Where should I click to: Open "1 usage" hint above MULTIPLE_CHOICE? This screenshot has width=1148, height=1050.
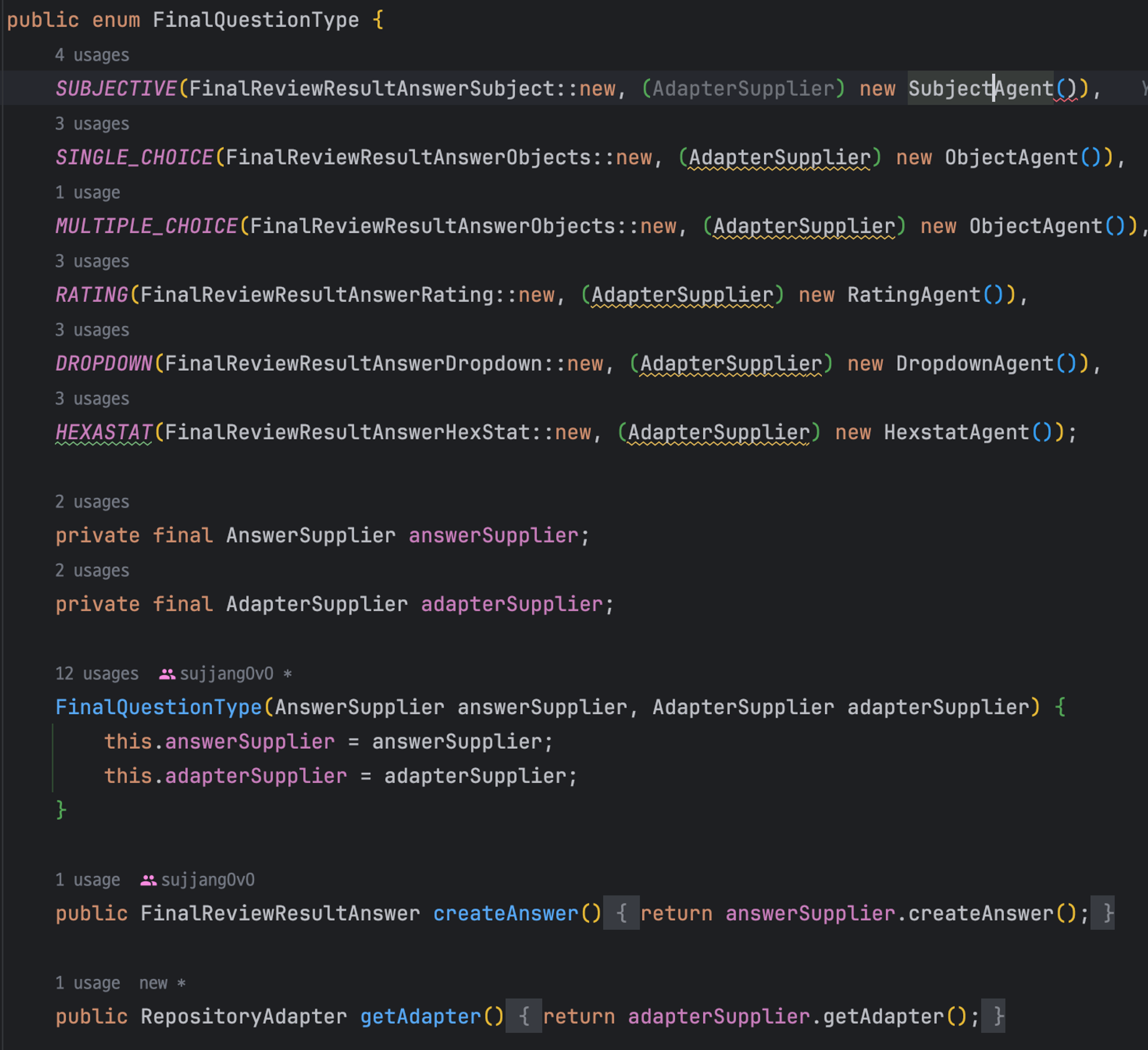[87, 192]
